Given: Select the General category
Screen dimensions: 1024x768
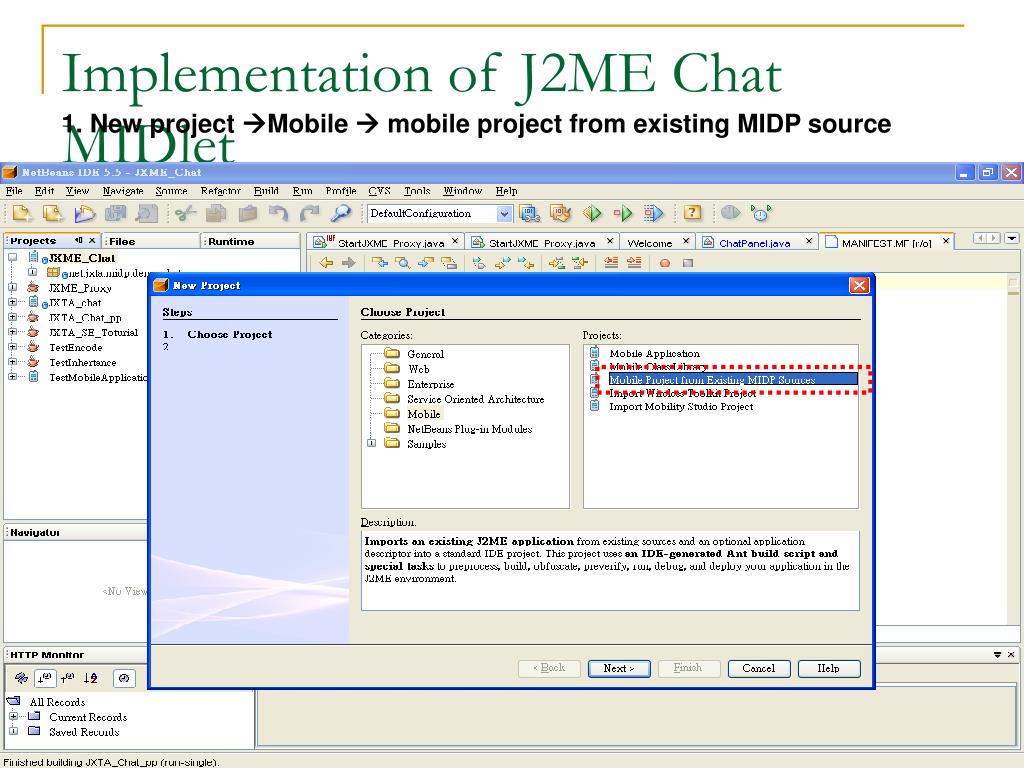Looking at the screenshot, I should click(425, 354).
